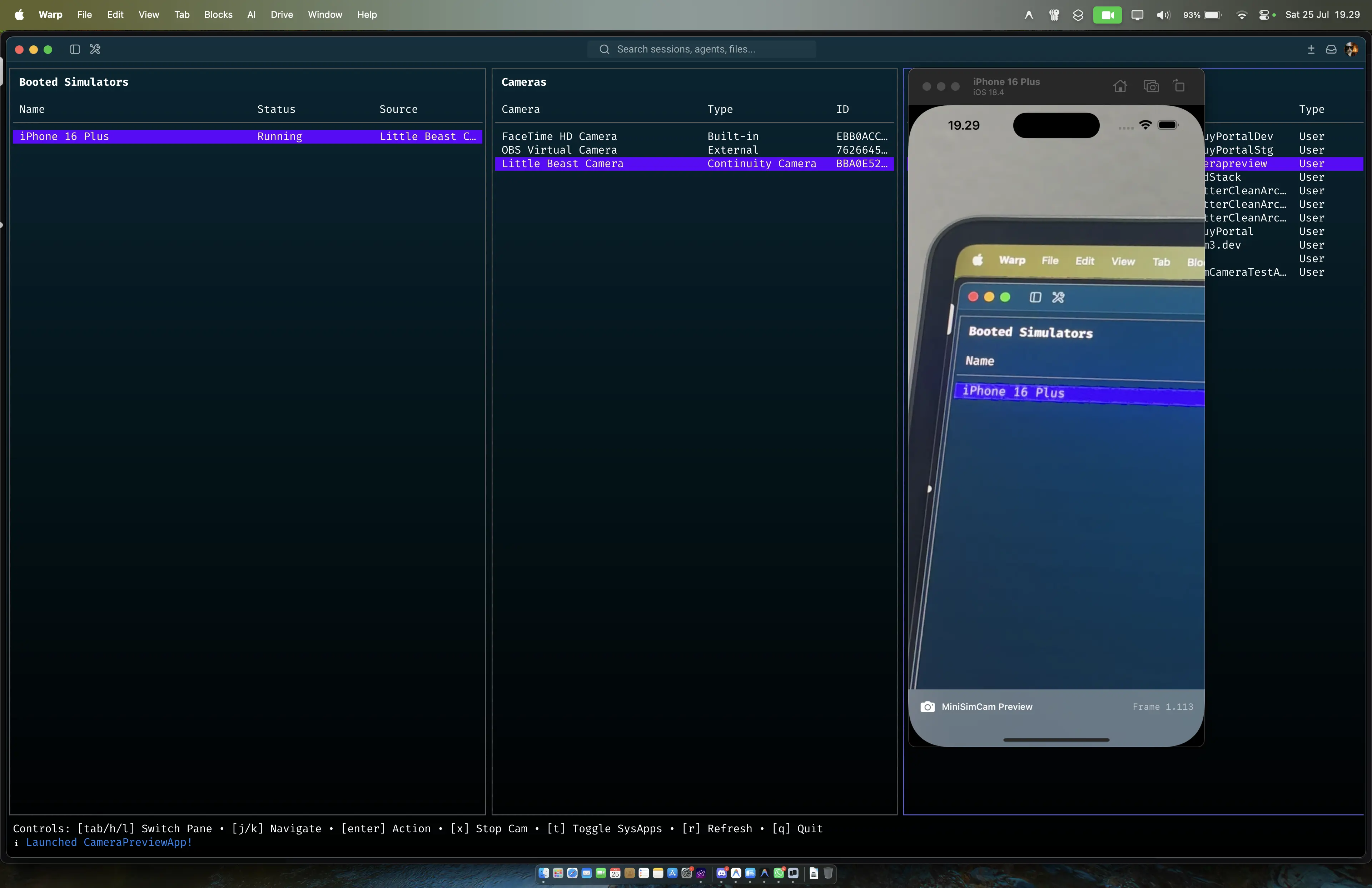Take a simulator screenshot via camera icon

1150,86
